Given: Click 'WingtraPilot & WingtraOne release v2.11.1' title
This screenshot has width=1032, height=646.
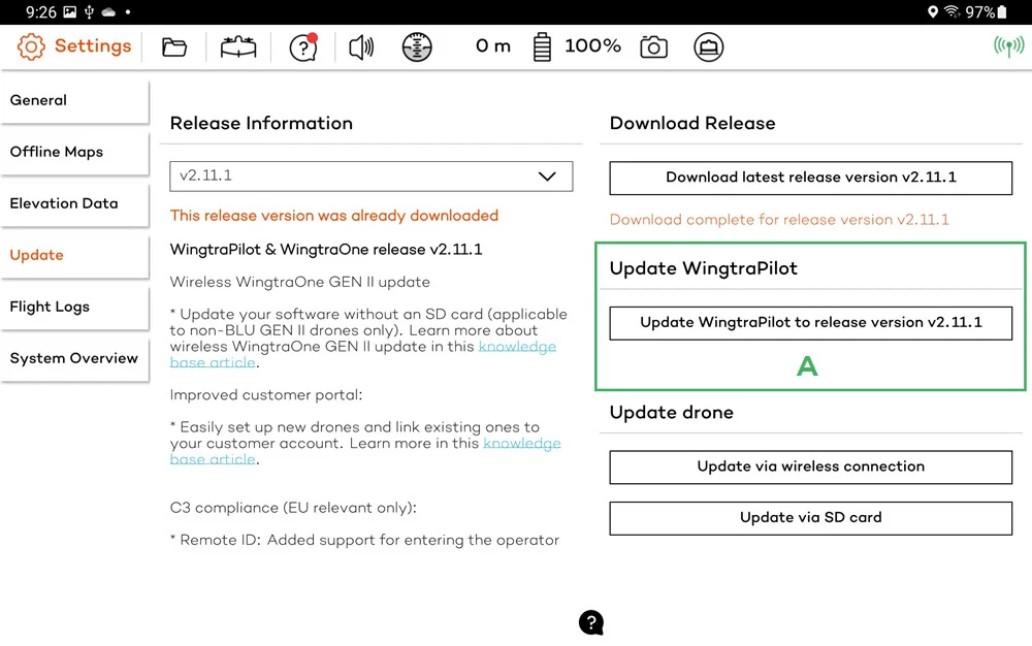Looking at the screenshot, I should point(326,250).
